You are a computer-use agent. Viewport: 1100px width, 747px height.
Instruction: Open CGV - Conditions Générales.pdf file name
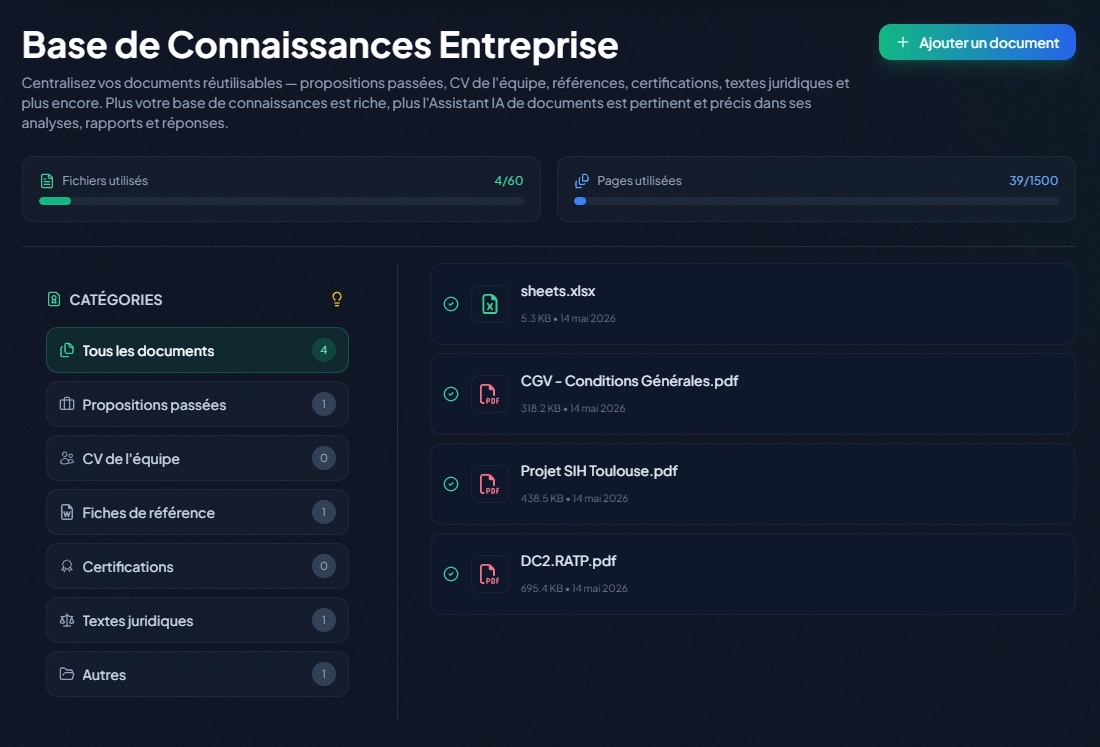coord(629,381)
